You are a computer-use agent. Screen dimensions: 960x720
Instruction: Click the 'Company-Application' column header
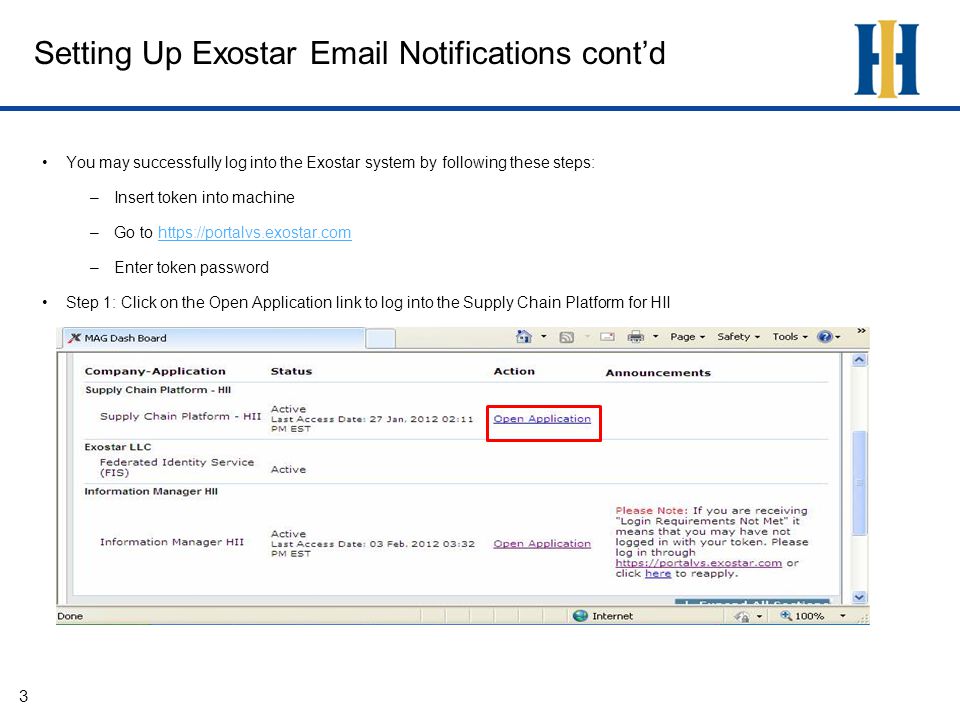[155, 371]
